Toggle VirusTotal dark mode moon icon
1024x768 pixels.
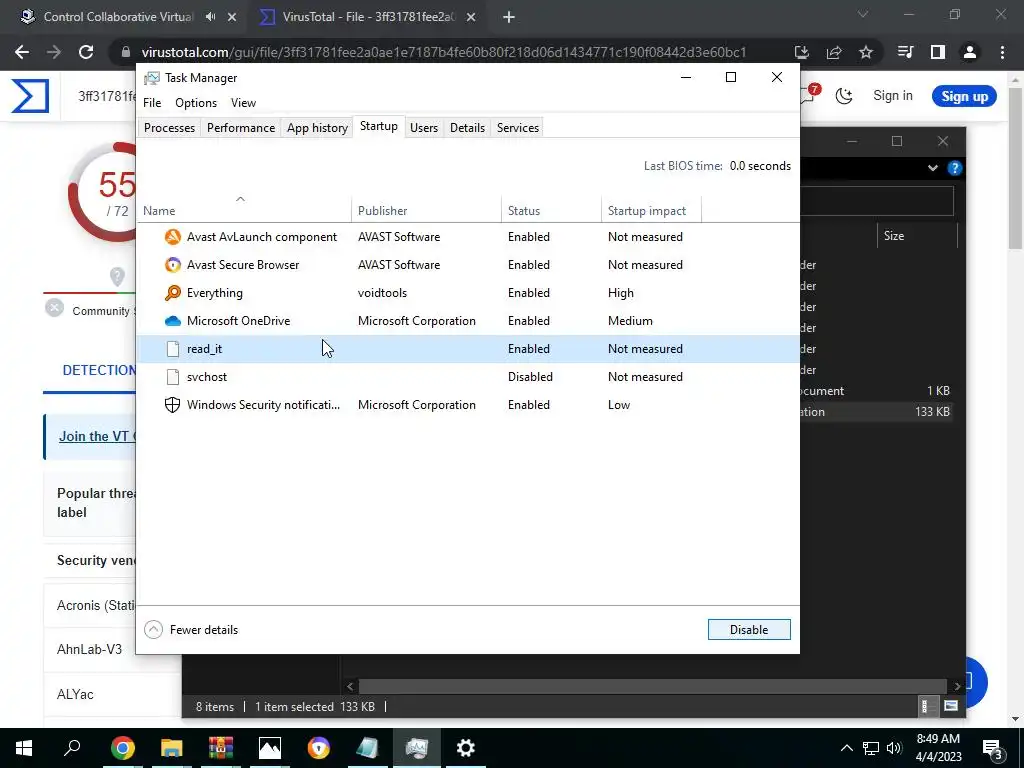click(844, 96)
